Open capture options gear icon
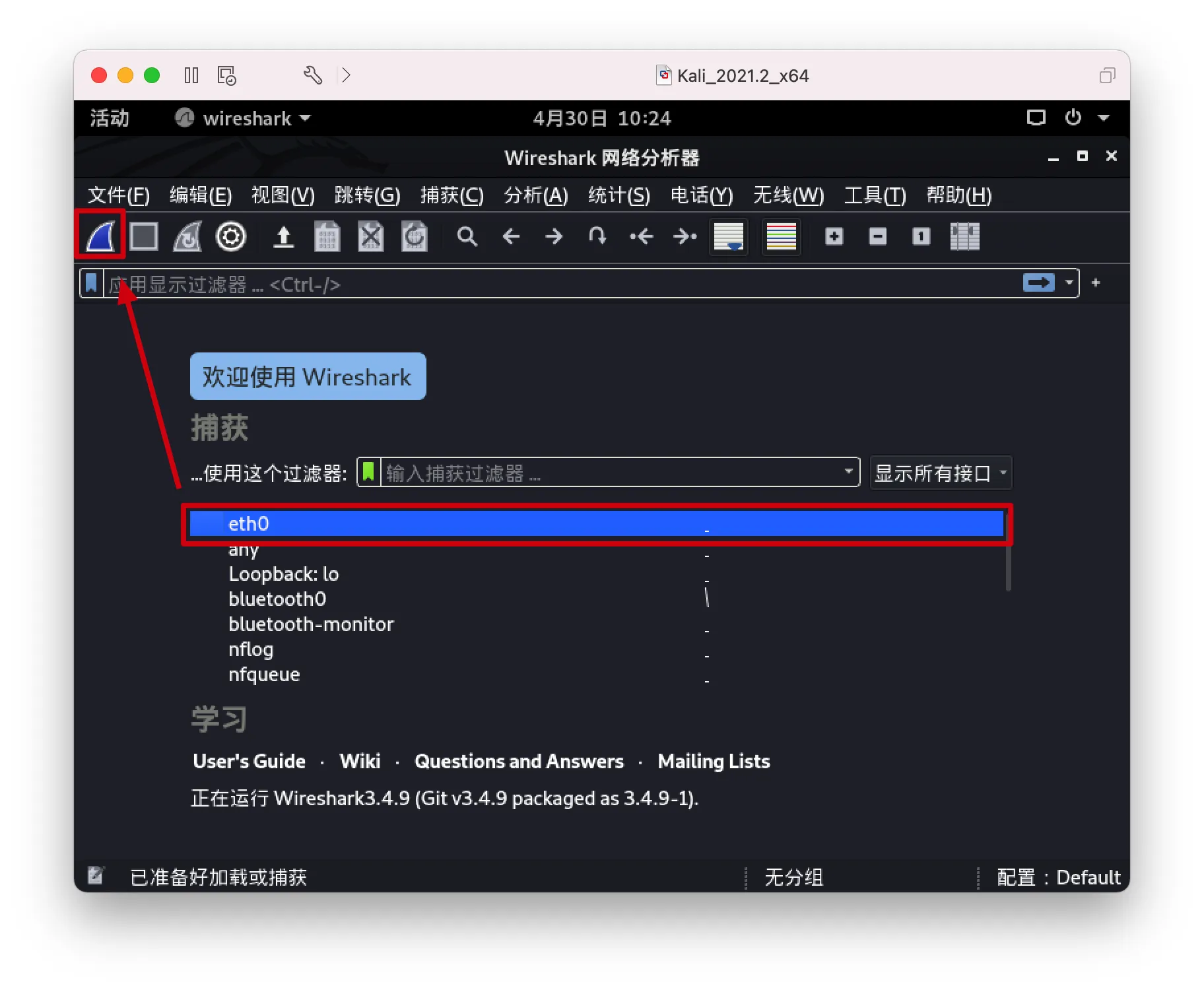Image resolution: width=1204 pixels, height=990 pixels. [x=231, y=236]
